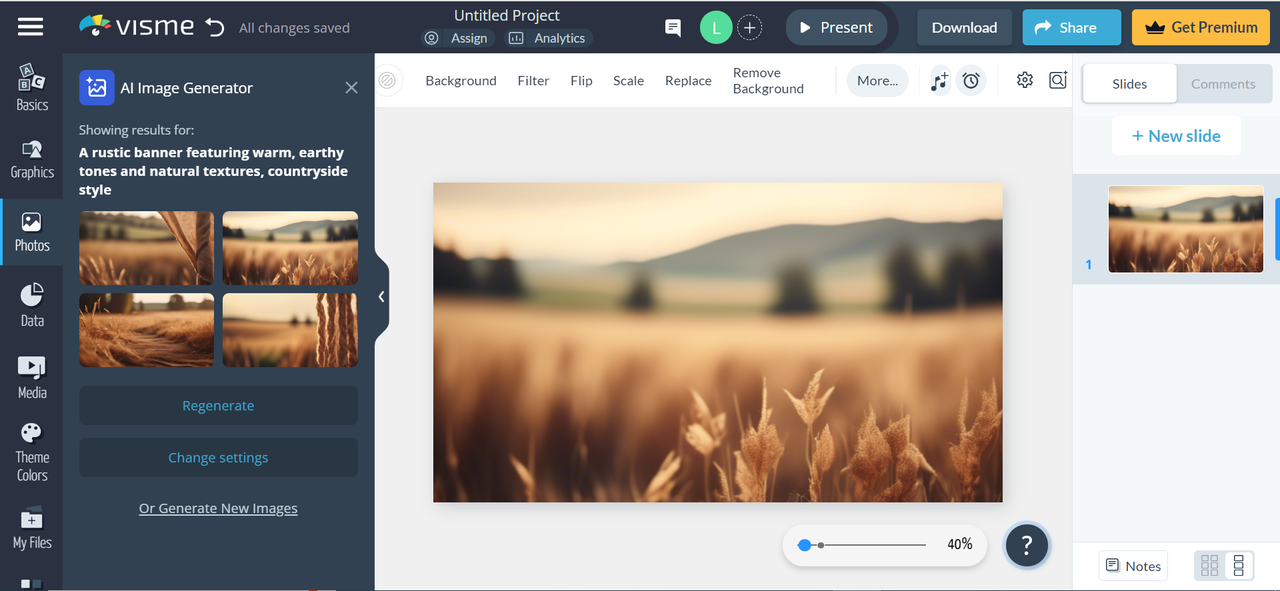Click the Visme logo
1280x591 pixels.
click(x=136, y=26)
